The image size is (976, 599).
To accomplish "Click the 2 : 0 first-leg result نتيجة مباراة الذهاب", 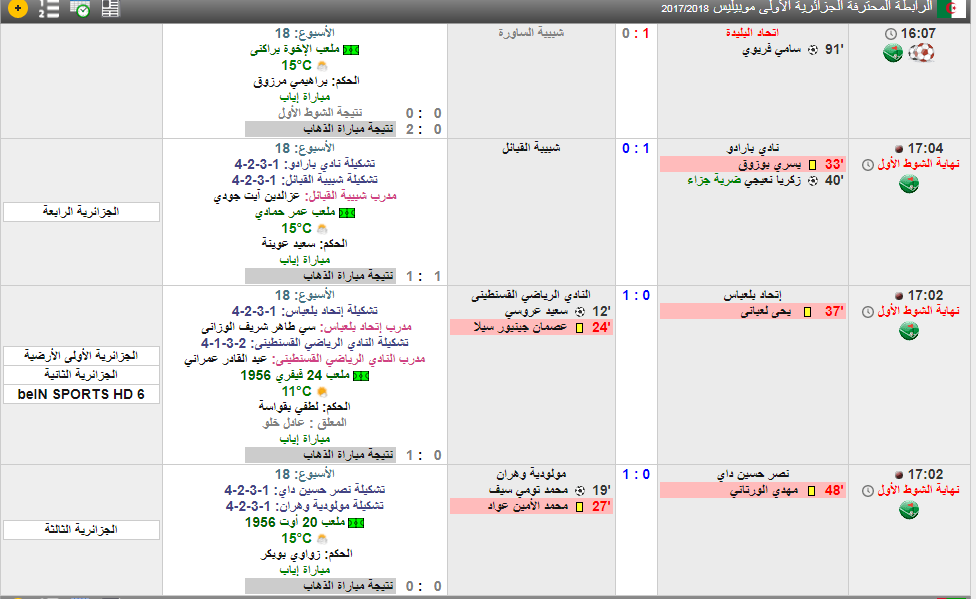I will coord(344,129).
